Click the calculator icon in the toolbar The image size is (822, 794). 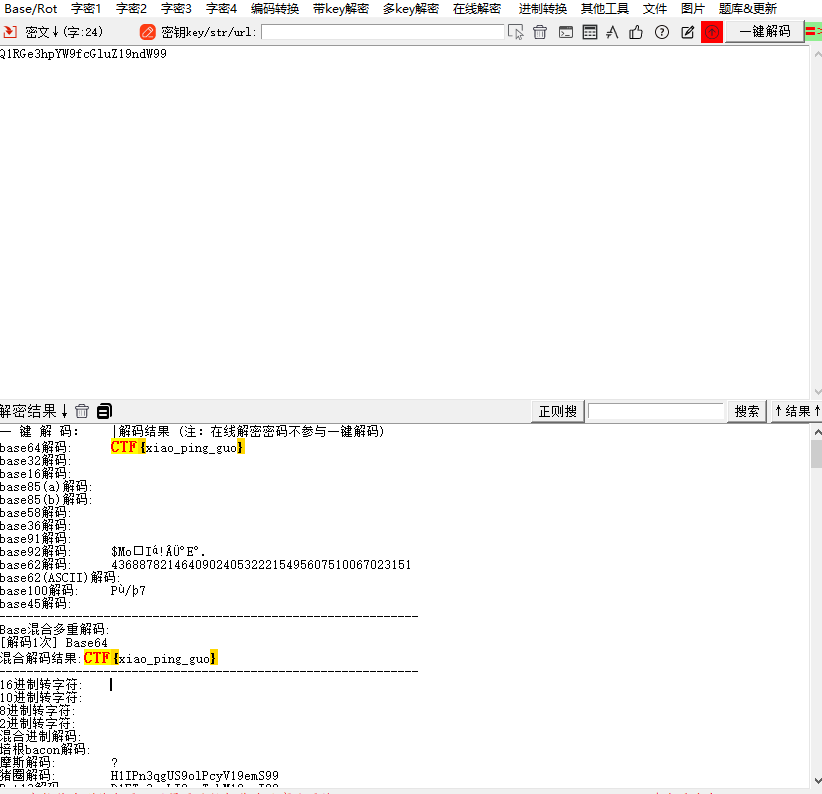click(x=591, y=32)
